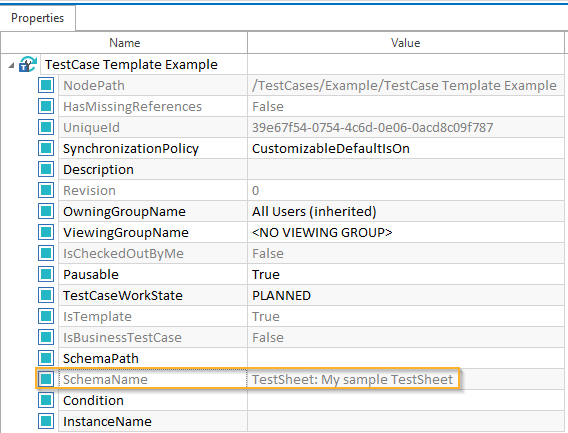Click the property icon next to OwningGroupName
Image resolution: width=568 pixels, height=433 pixels.
(x=46, y=211)
